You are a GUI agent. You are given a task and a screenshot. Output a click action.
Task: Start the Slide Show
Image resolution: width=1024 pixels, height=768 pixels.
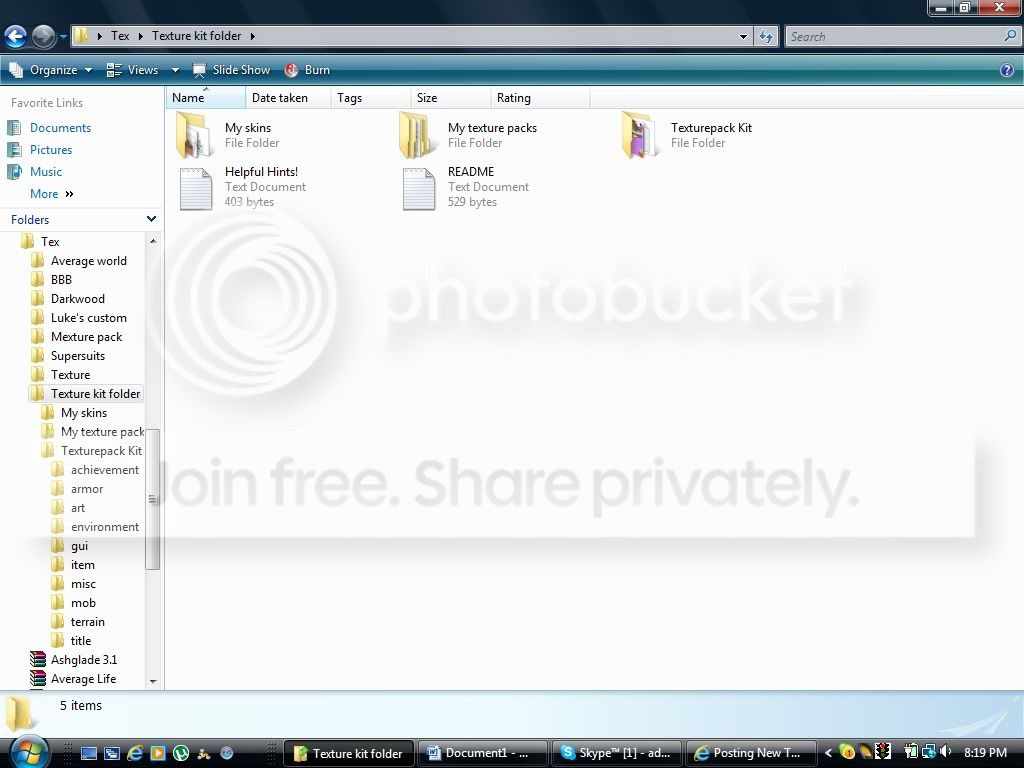click(x=232, y=70)
